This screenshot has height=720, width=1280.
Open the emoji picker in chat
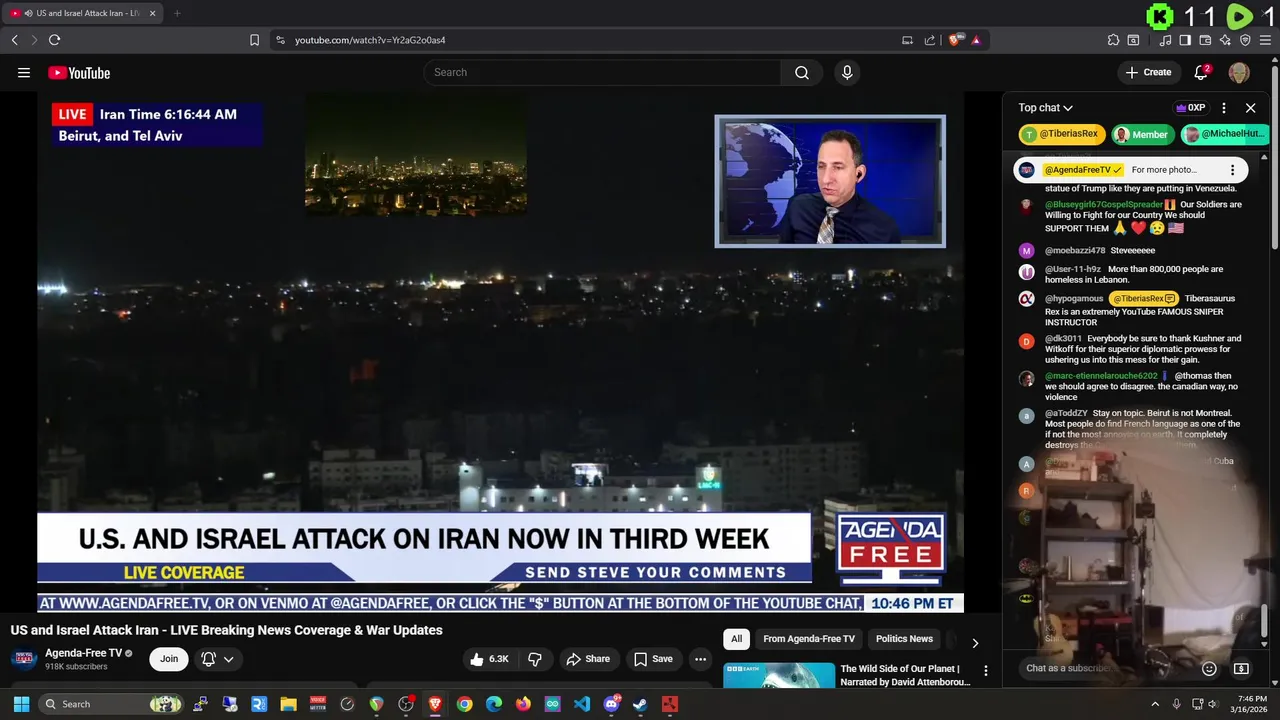(1209, 668)
